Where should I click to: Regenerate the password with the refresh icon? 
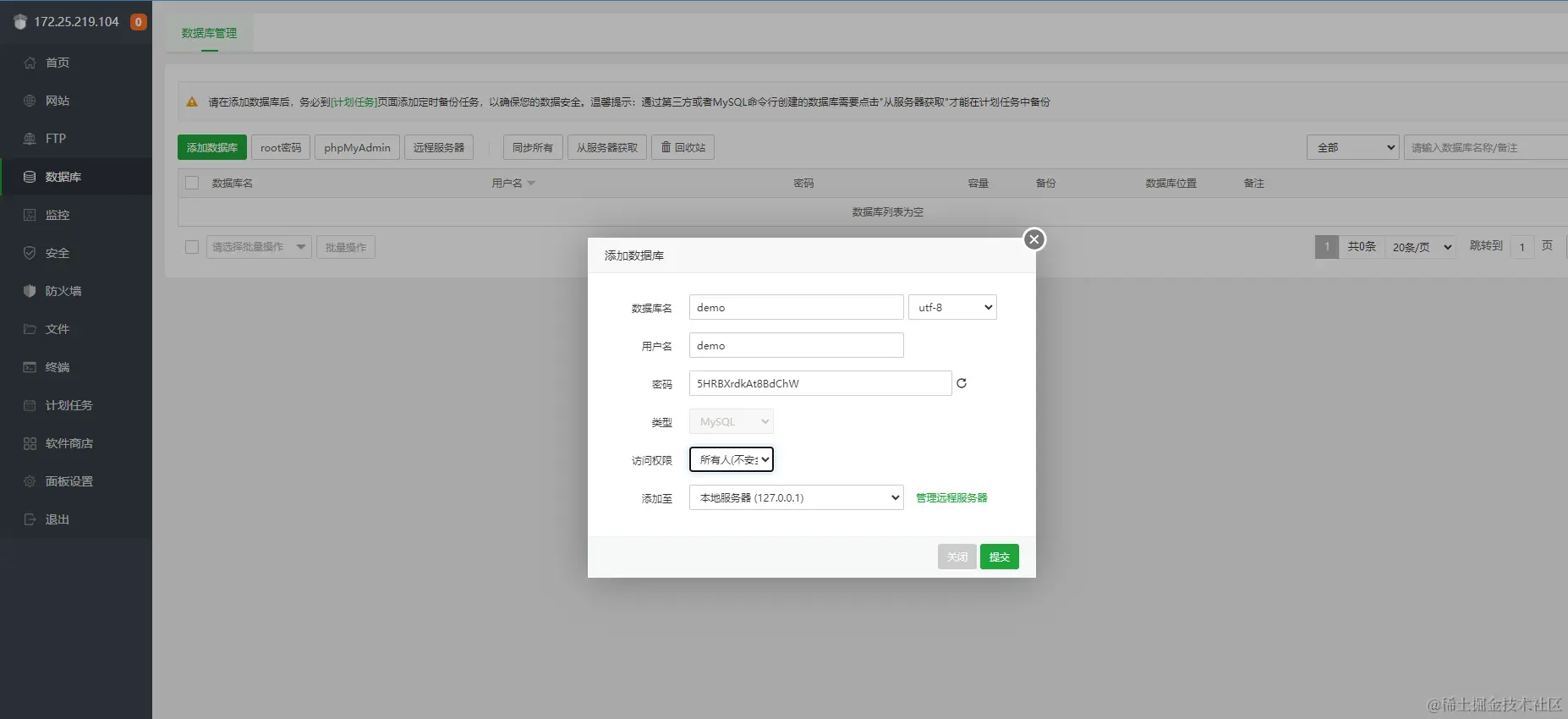962,383
